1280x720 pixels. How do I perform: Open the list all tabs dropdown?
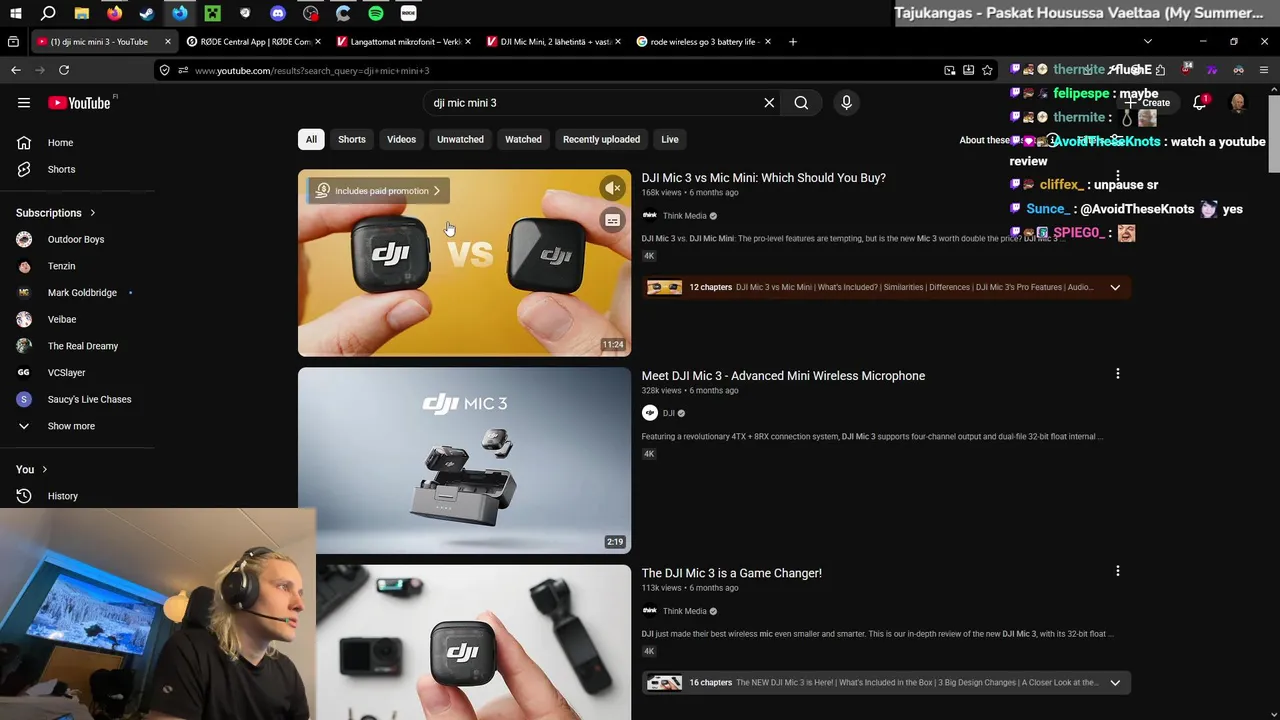[1147, 42]
